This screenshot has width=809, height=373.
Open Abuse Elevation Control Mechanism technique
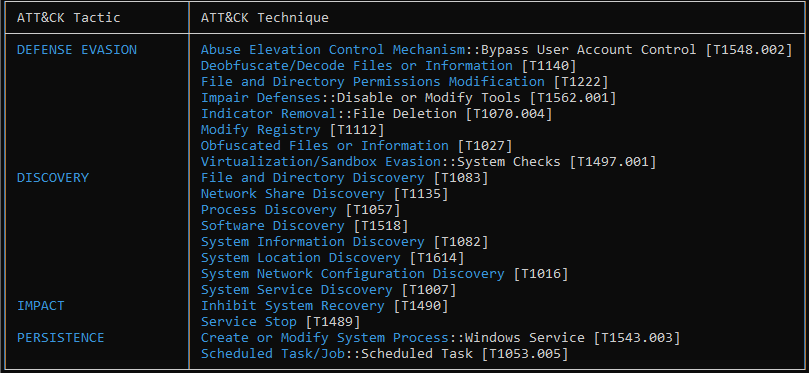tap(333, 50)
